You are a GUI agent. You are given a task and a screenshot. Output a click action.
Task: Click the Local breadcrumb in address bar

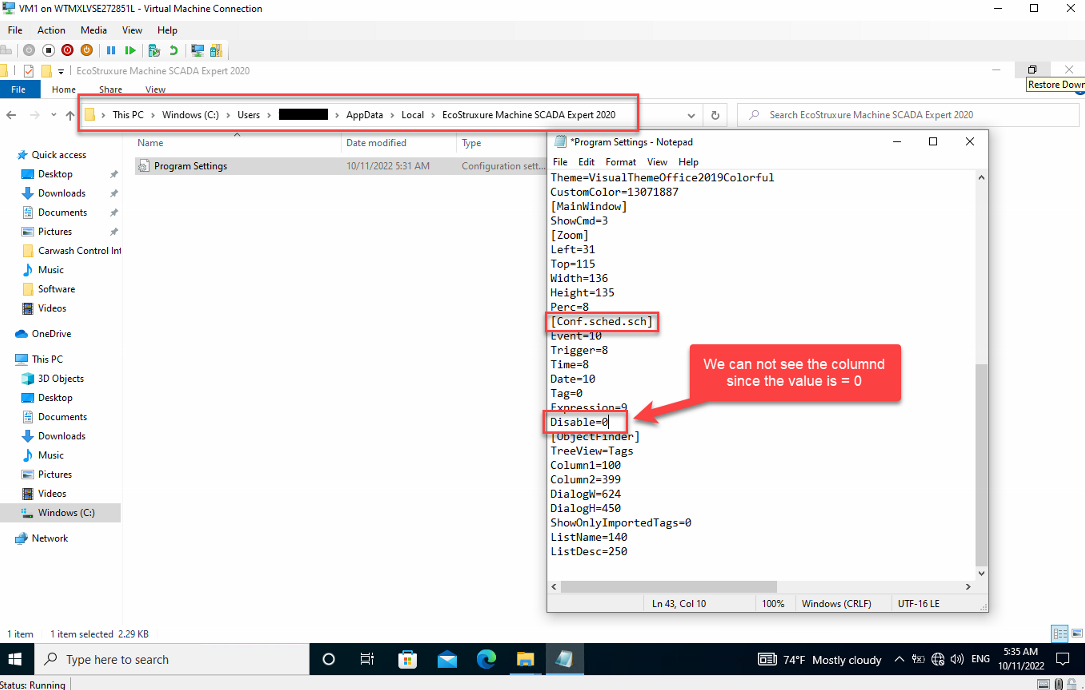click(412, 115)
